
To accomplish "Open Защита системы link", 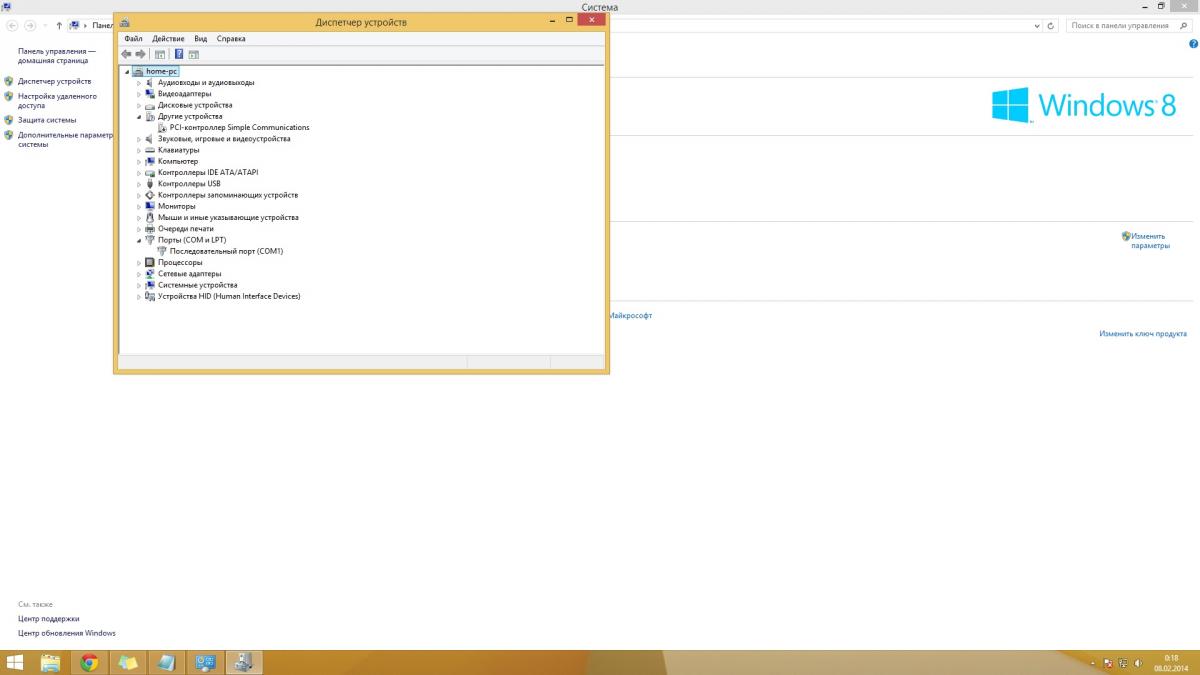I will (x=46, y=120).
